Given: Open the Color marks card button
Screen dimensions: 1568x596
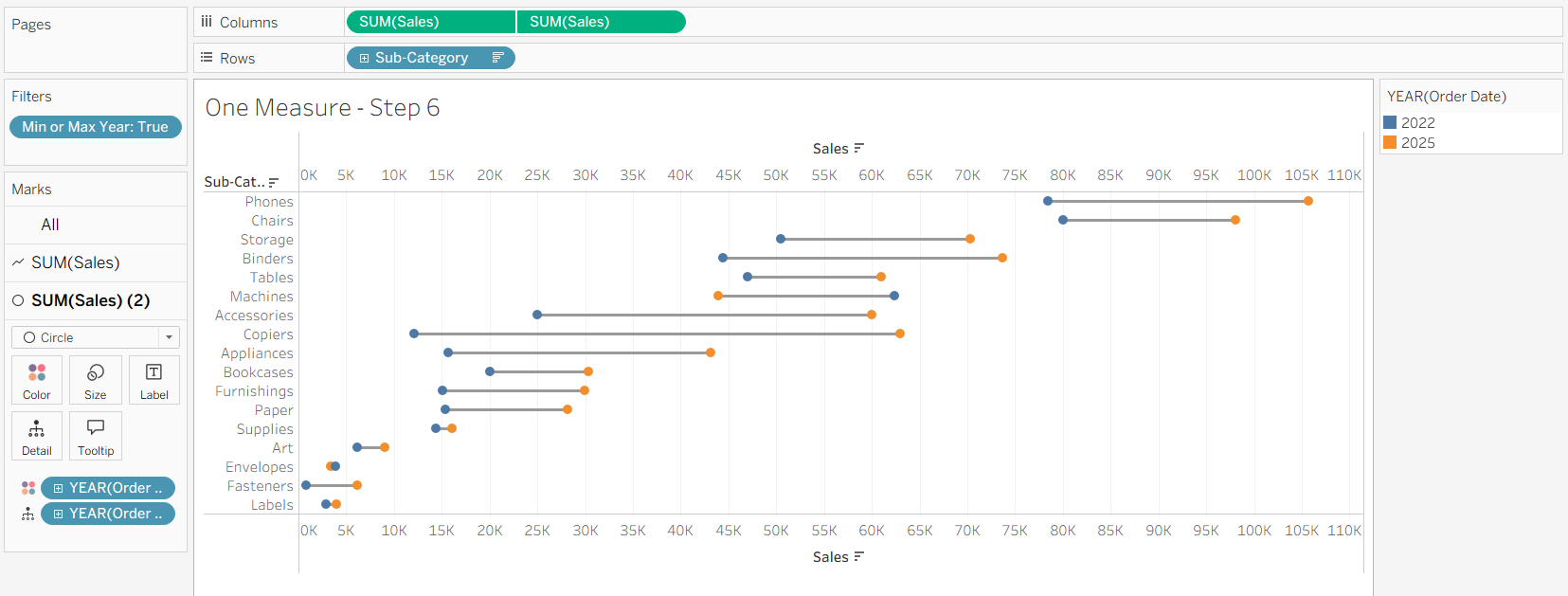Looking at the screenshot, I should pos(37,380).
